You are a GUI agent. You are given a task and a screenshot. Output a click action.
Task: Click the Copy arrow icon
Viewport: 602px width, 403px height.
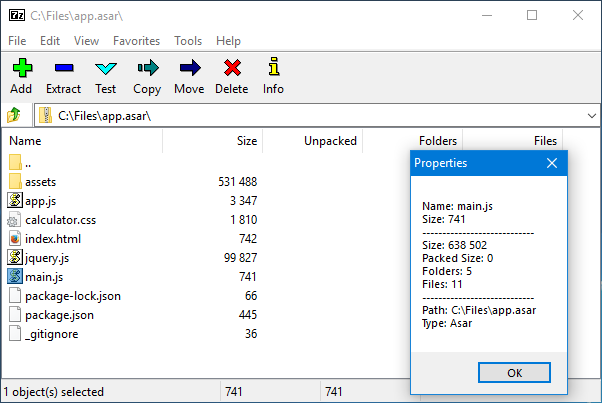coord(148,68)
